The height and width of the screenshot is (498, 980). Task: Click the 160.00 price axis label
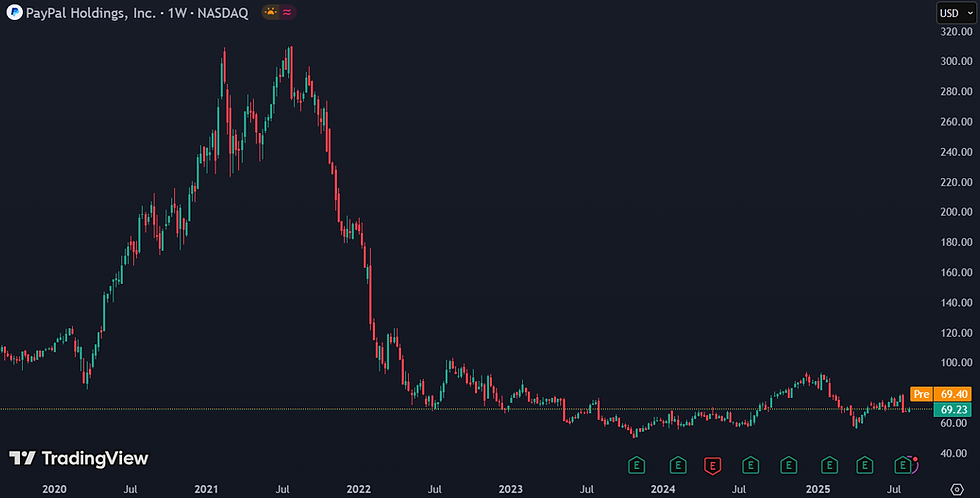pos(956,272)
